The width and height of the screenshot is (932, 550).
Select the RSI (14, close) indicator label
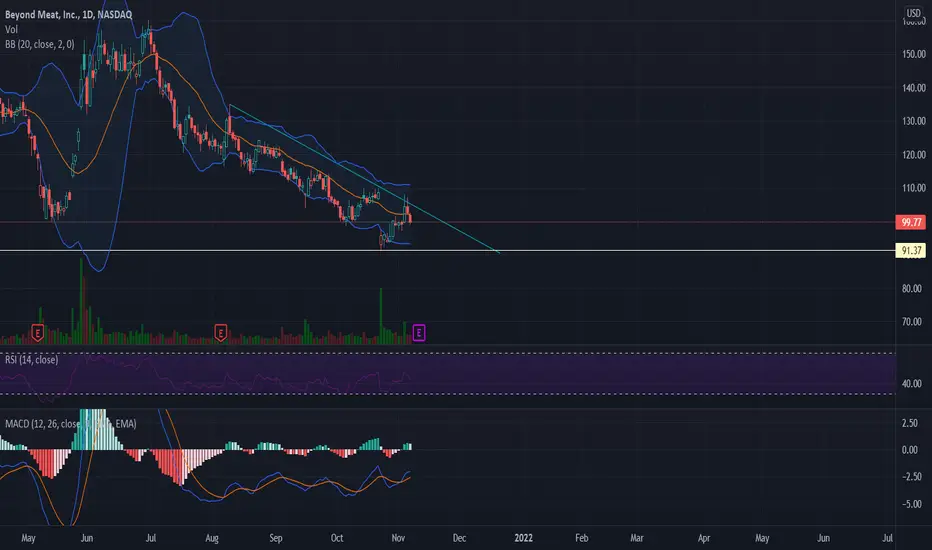point(32,360)
